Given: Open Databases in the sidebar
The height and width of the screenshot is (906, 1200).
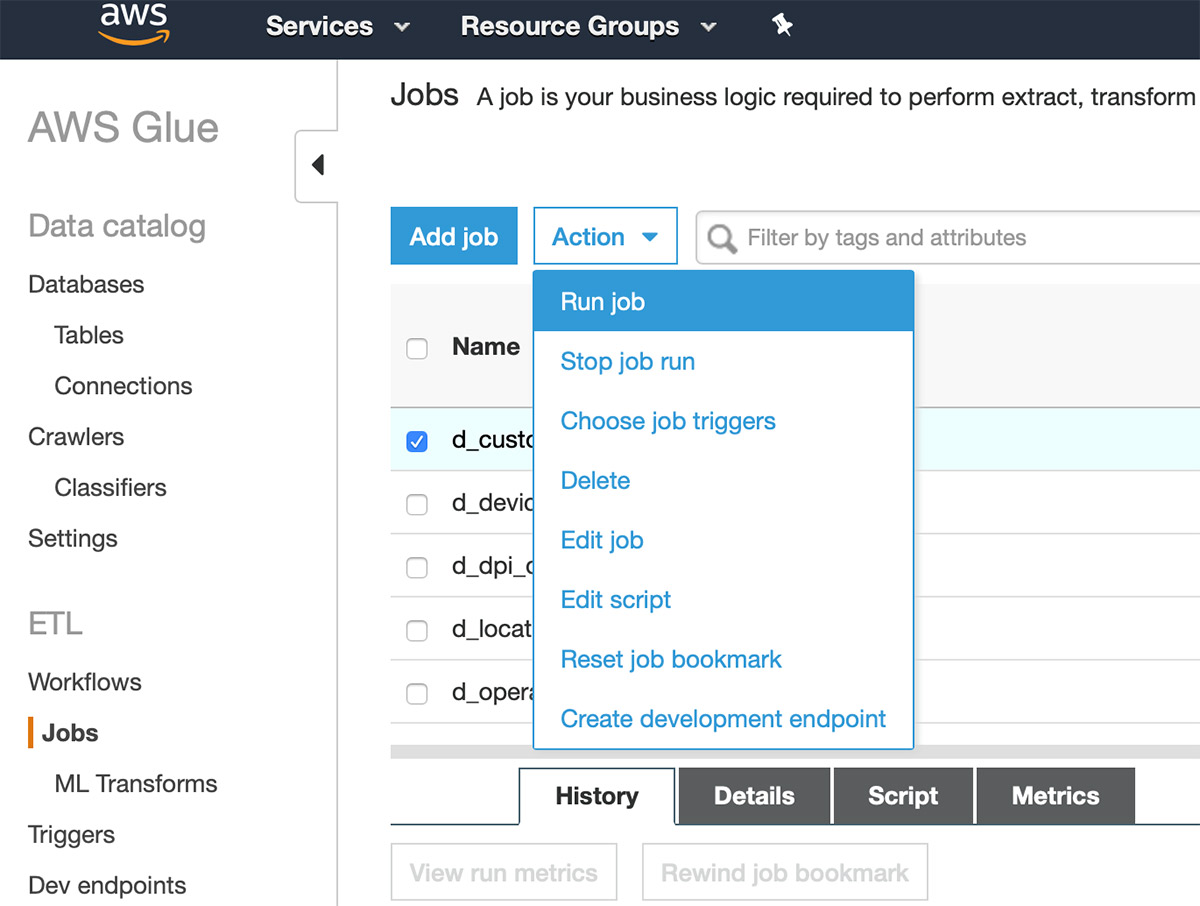Looking at the screenshot, I should pos(86,285).
